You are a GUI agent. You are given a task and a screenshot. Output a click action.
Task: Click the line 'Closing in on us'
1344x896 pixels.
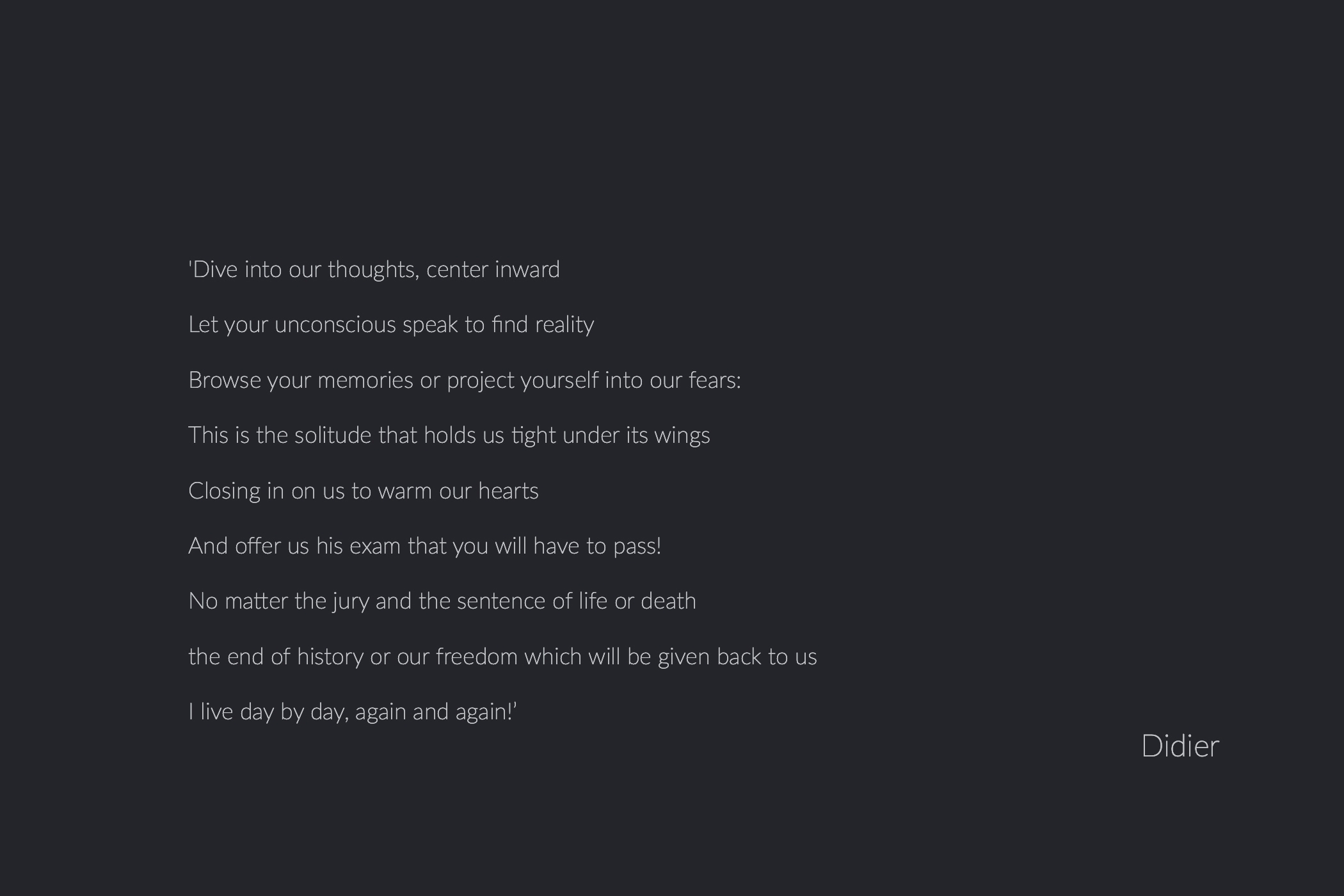[363, 491]
